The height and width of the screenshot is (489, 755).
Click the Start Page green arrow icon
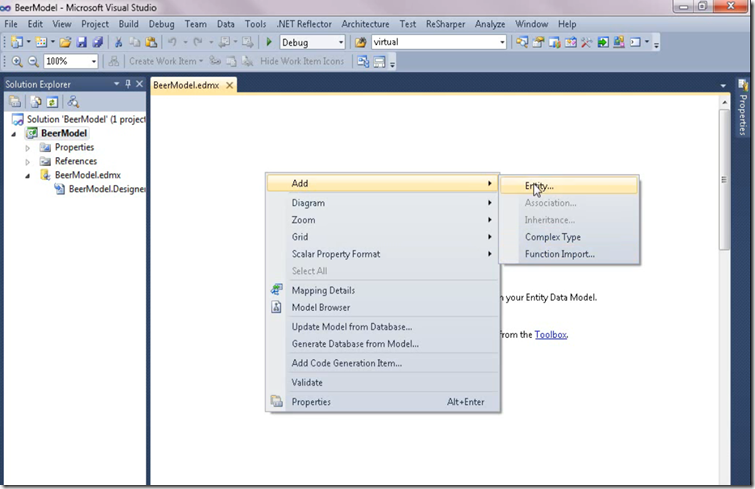(x=603, y=42)
